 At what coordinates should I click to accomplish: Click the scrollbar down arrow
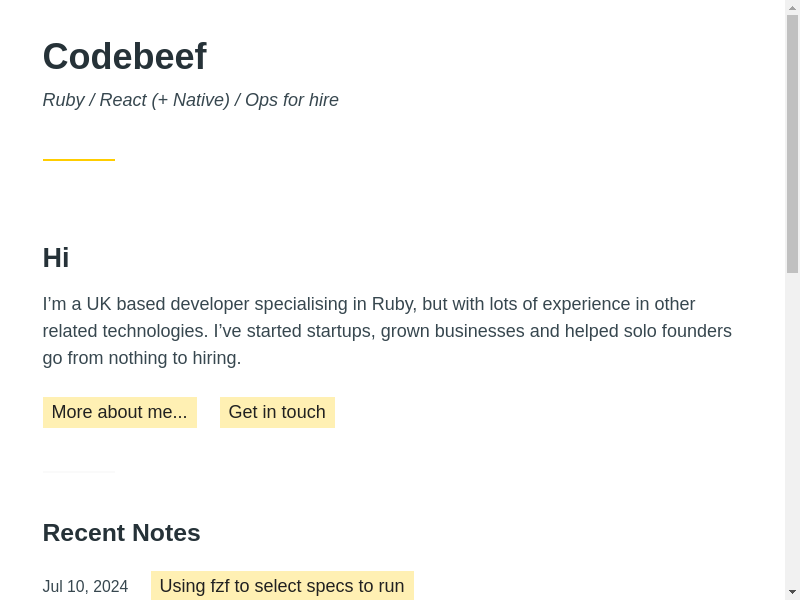pos(792,592)
